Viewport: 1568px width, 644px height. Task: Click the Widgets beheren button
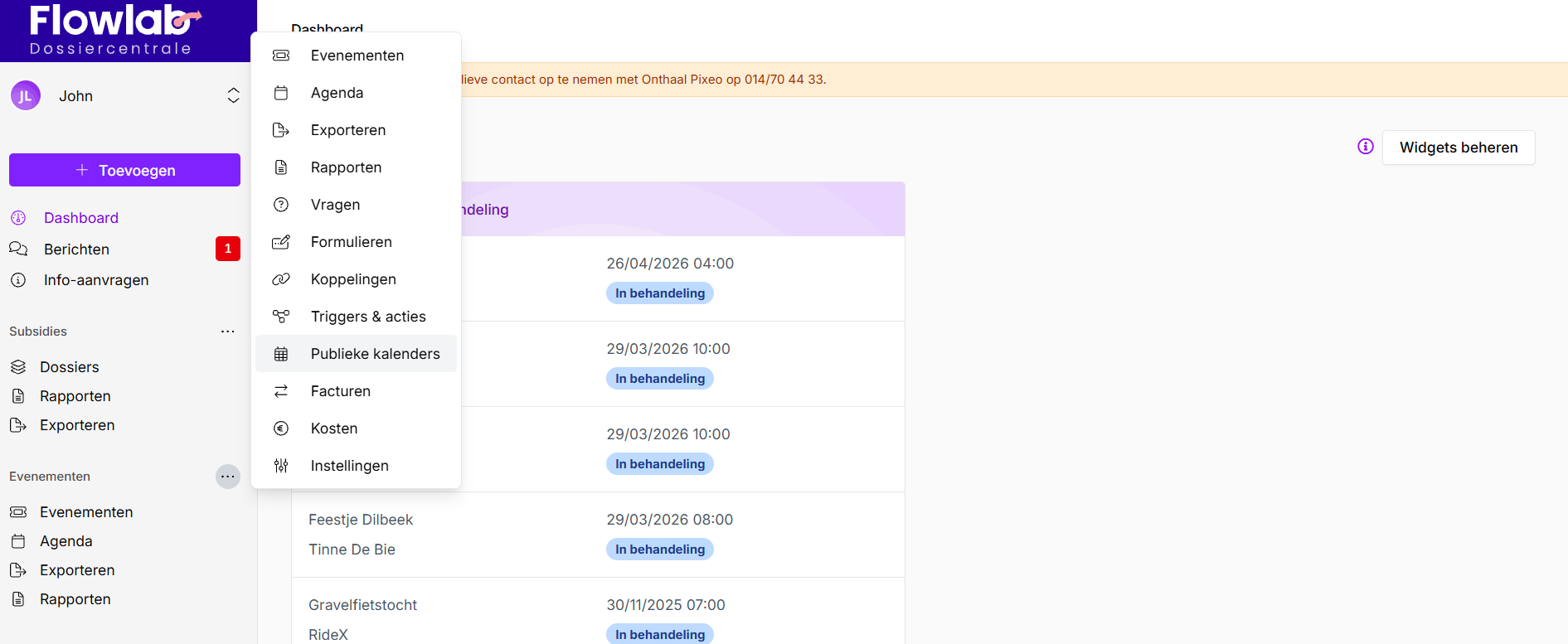click(x=1458, y=148)
